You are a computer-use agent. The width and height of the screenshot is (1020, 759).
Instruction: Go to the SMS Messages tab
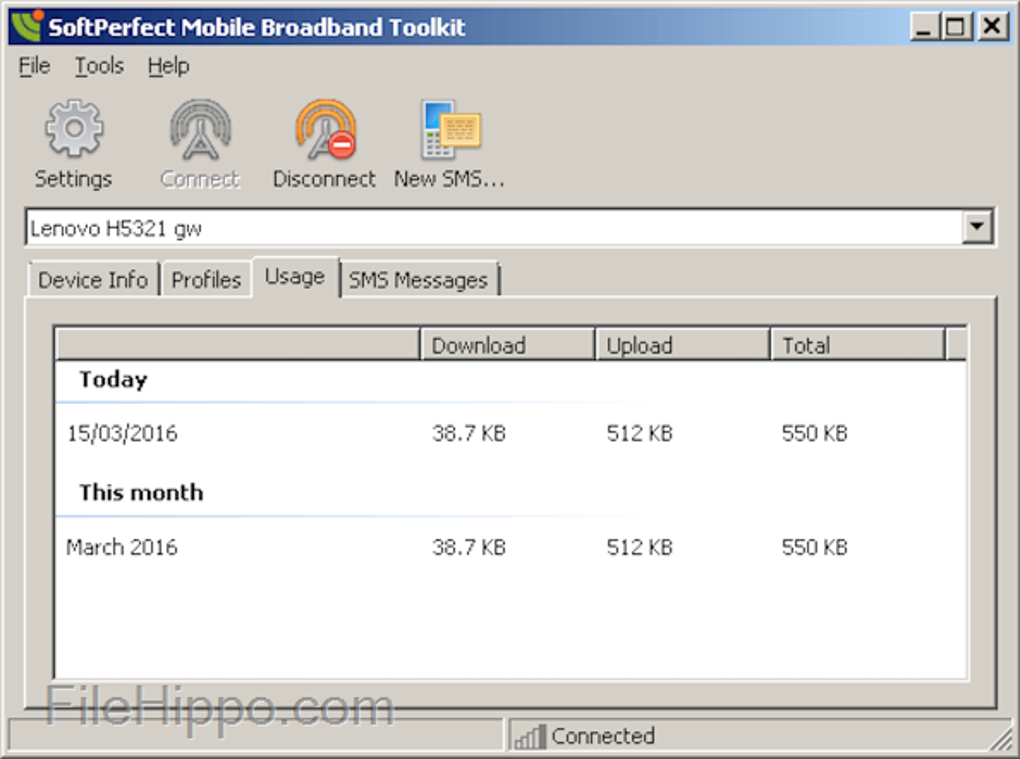coord(418,280)
